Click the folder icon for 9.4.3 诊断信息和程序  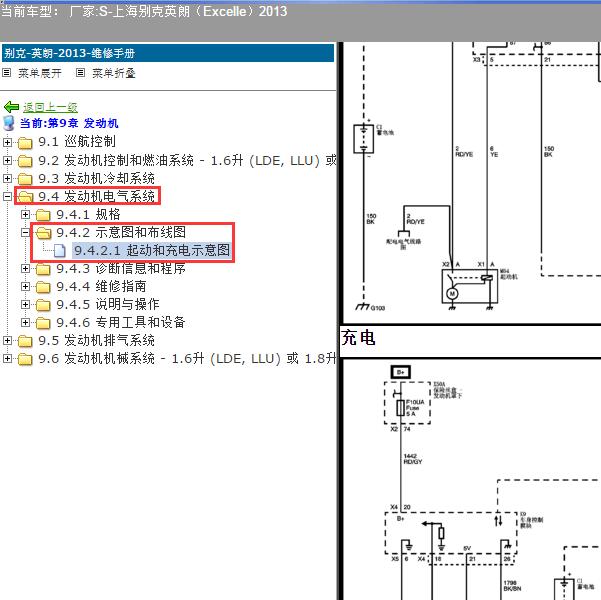pos(43,269)
